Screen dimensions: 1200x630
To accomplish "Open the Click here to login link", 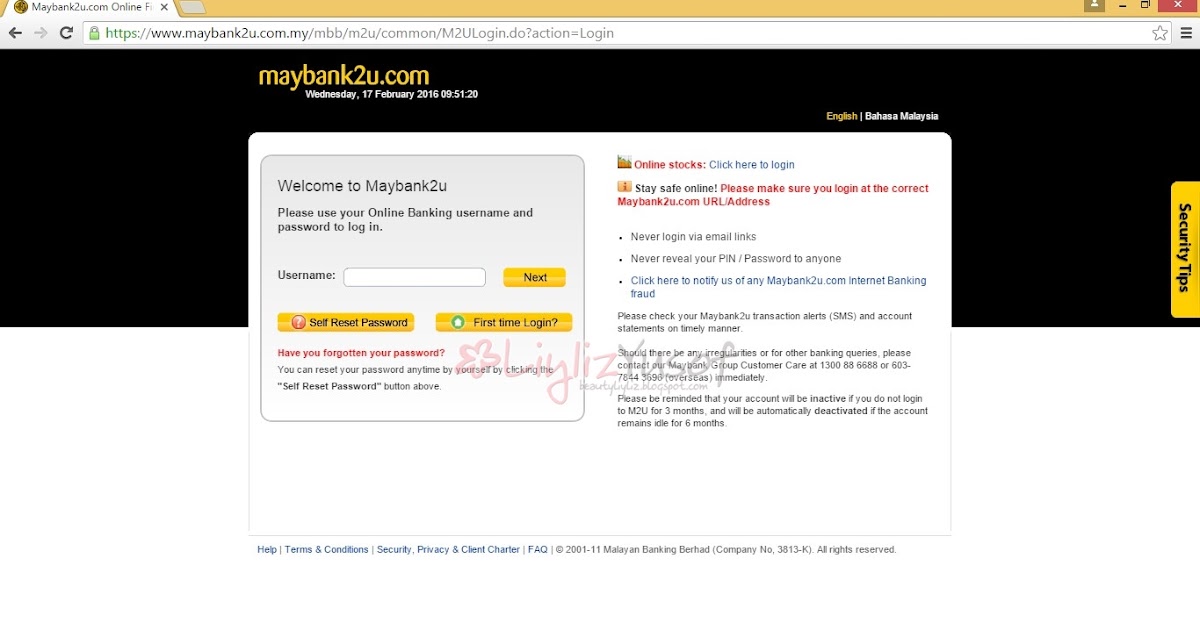I will (752, 165).
